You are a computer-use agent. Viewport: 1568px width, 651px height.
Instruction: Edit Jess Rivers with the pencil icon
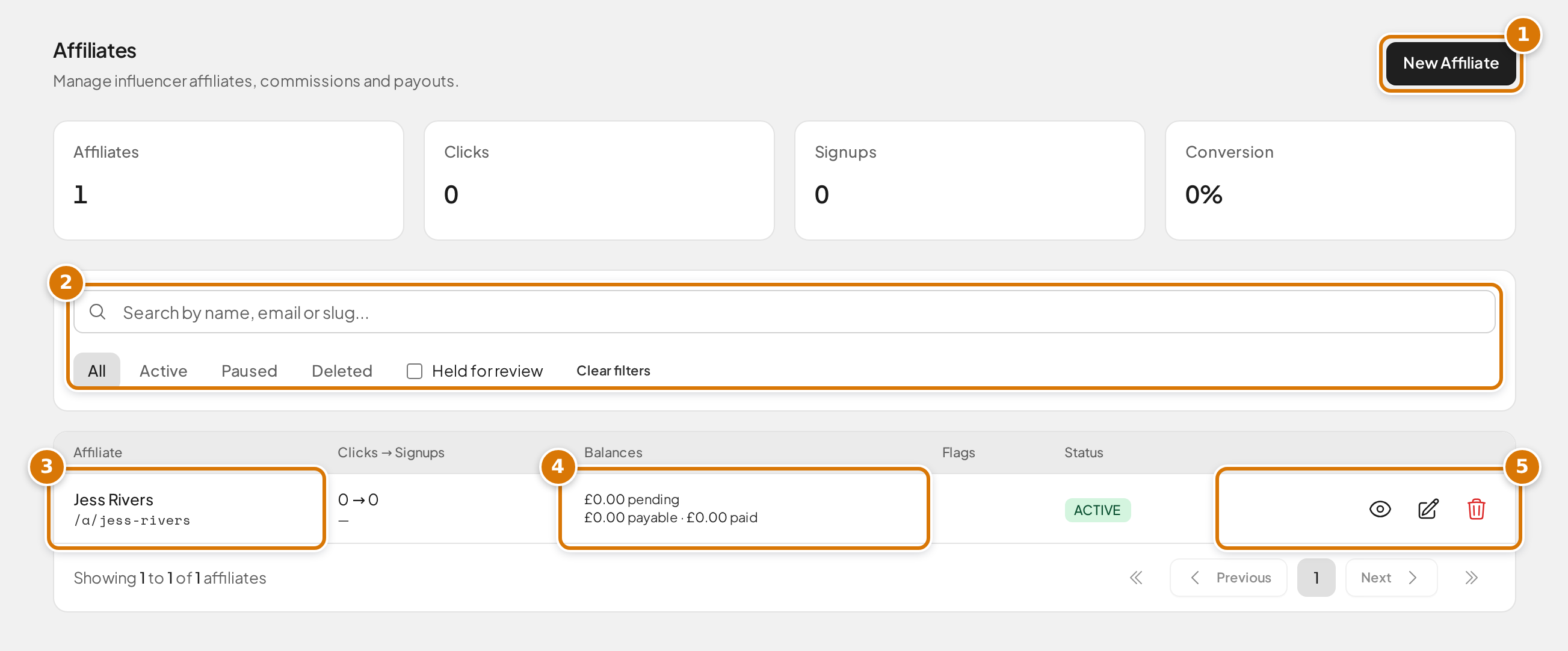[1428, 509]
